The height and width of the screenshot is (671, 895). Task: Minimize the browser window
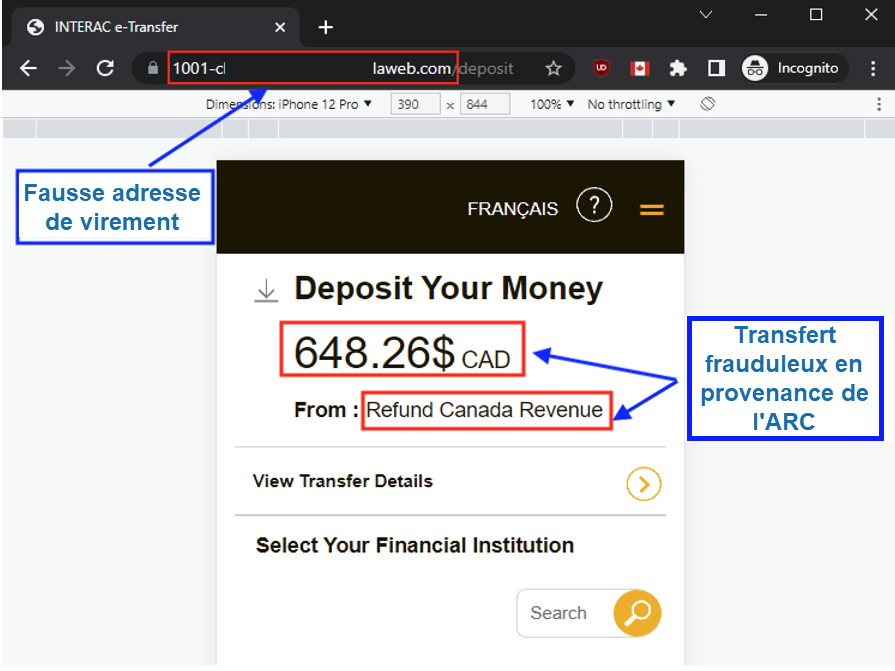[x=761, y=15]
